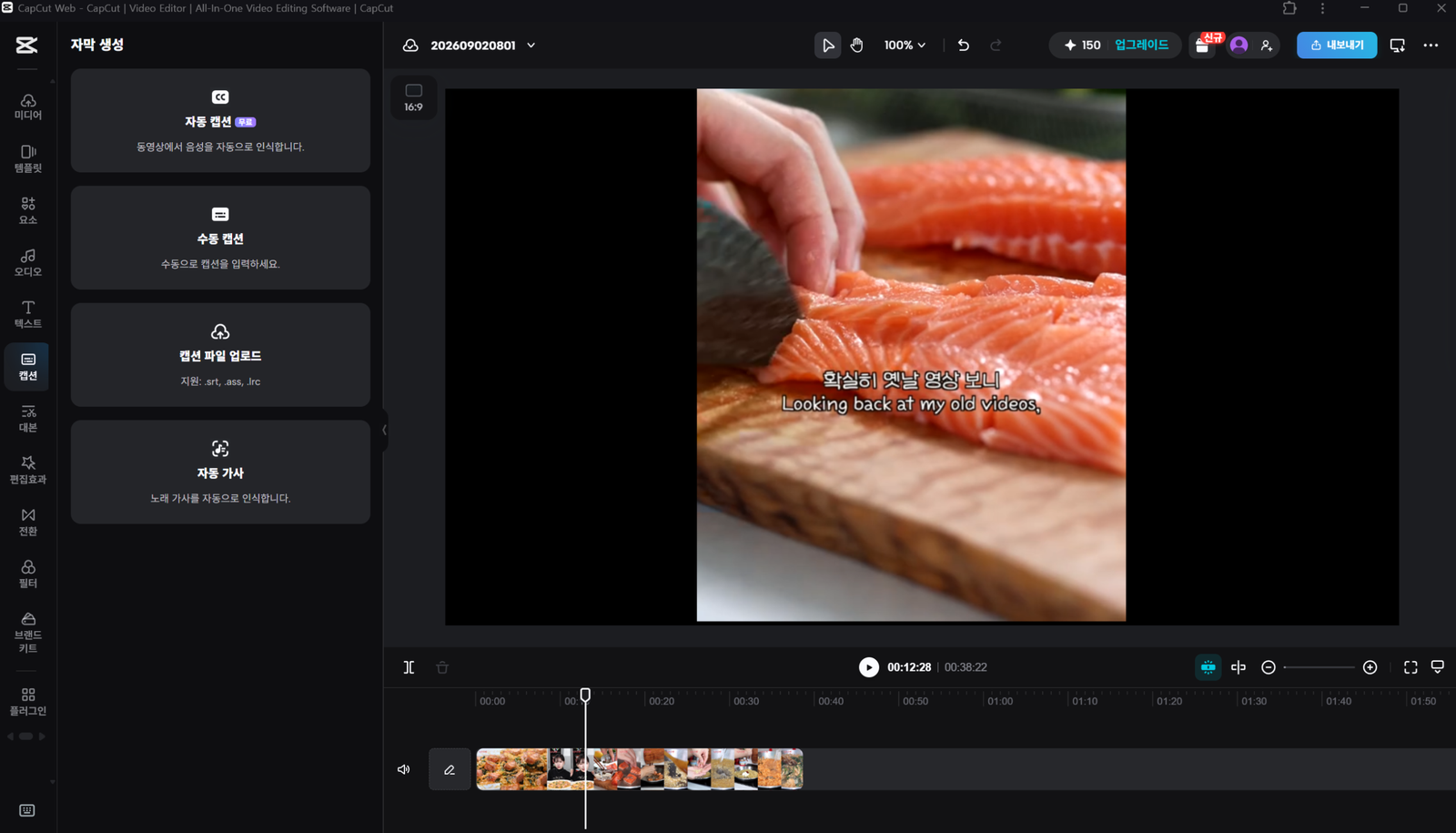The height and width of the screenshot is (833, 1456).
Task: Open the 템플릿 (Templates) sidebar panel
Action: click(x=28, y=158)
